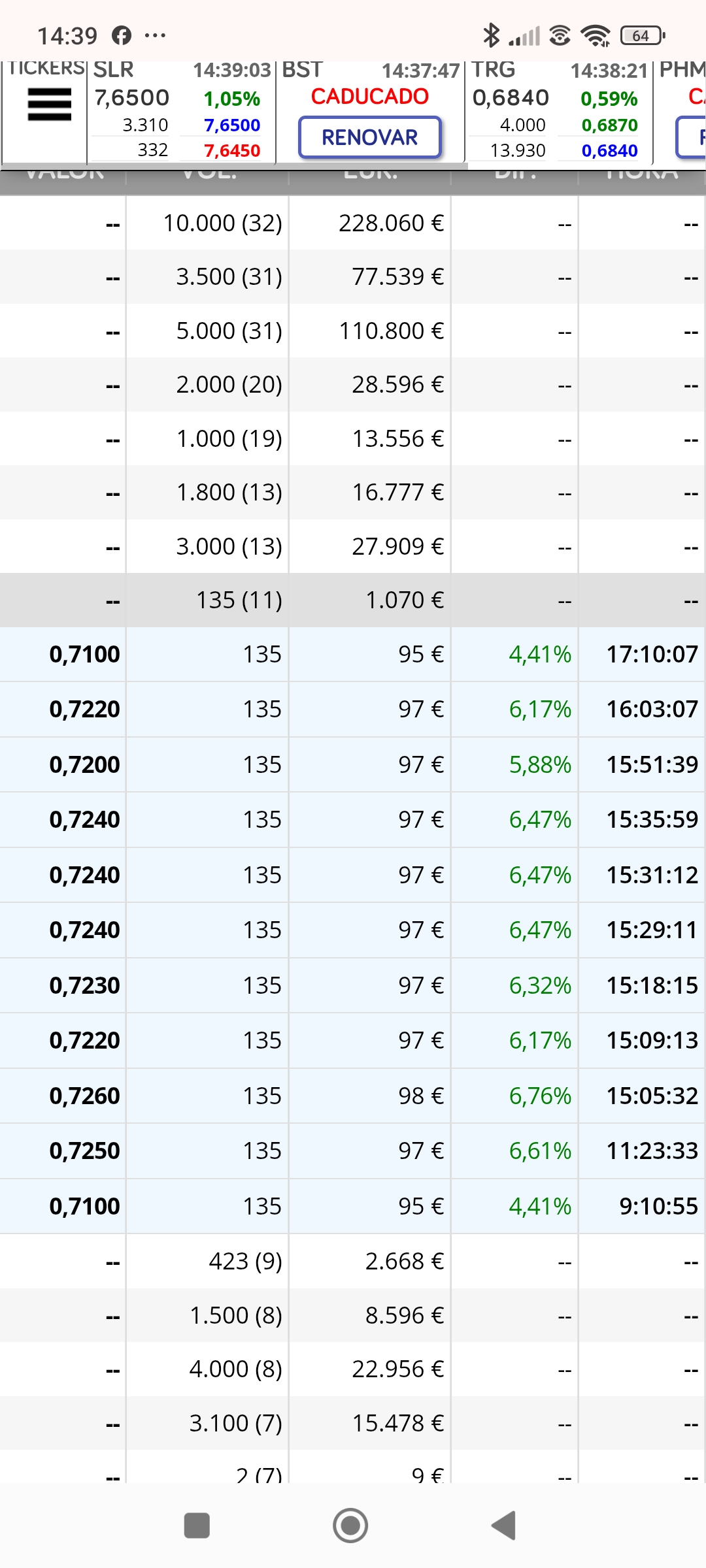Tap the TRG value 0,6870
Screen dimensions: 706x1568
[610, 125]
